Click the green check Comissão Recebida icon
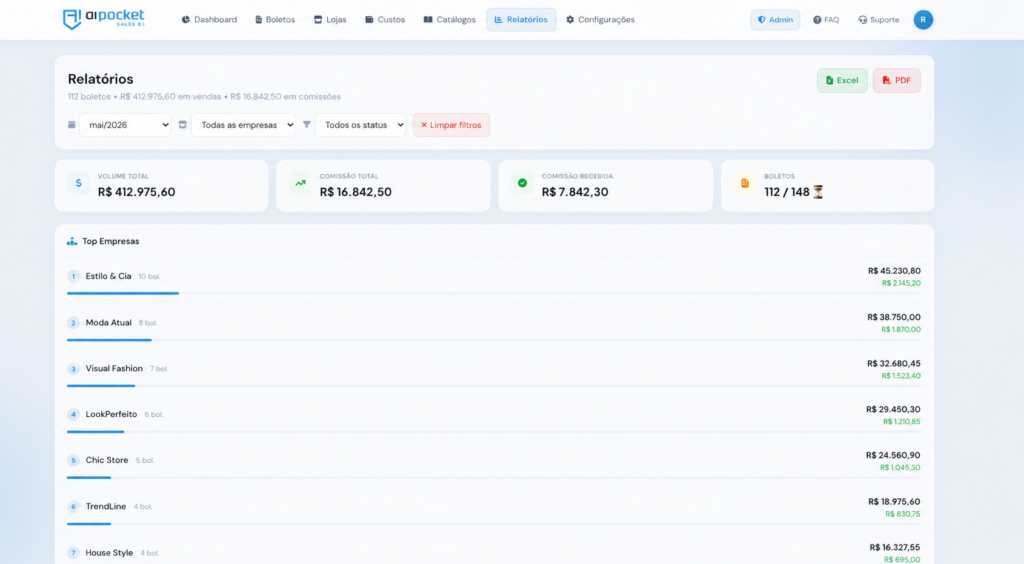 point(522,183)
